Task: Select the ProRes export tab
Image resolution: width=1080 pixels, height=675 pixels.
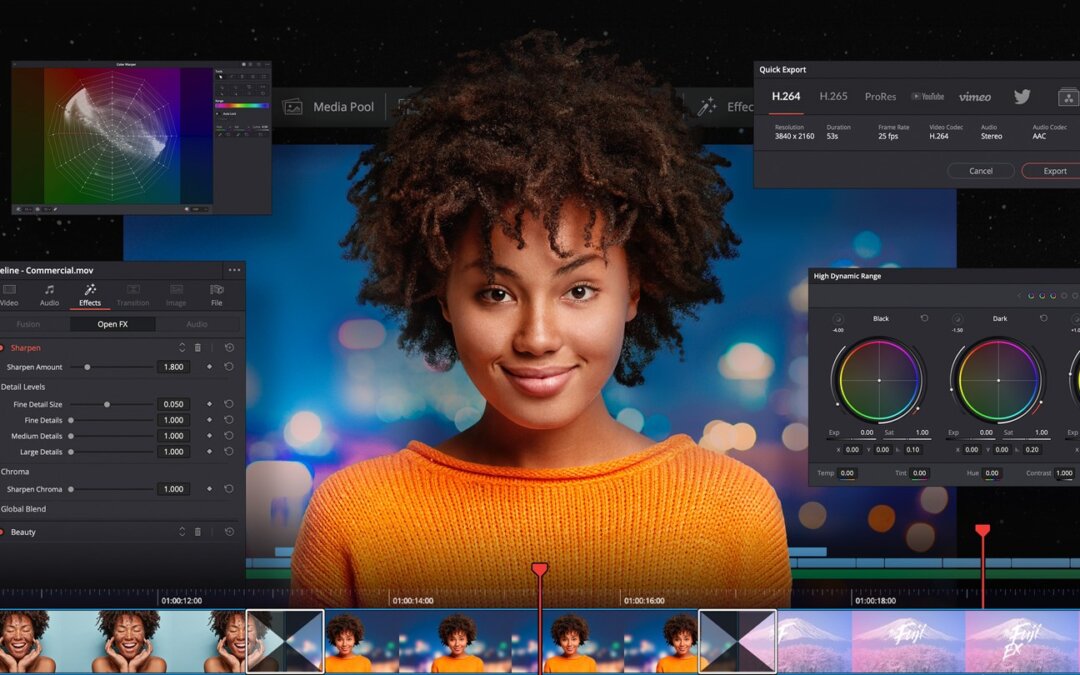Action: click(880, 96)
